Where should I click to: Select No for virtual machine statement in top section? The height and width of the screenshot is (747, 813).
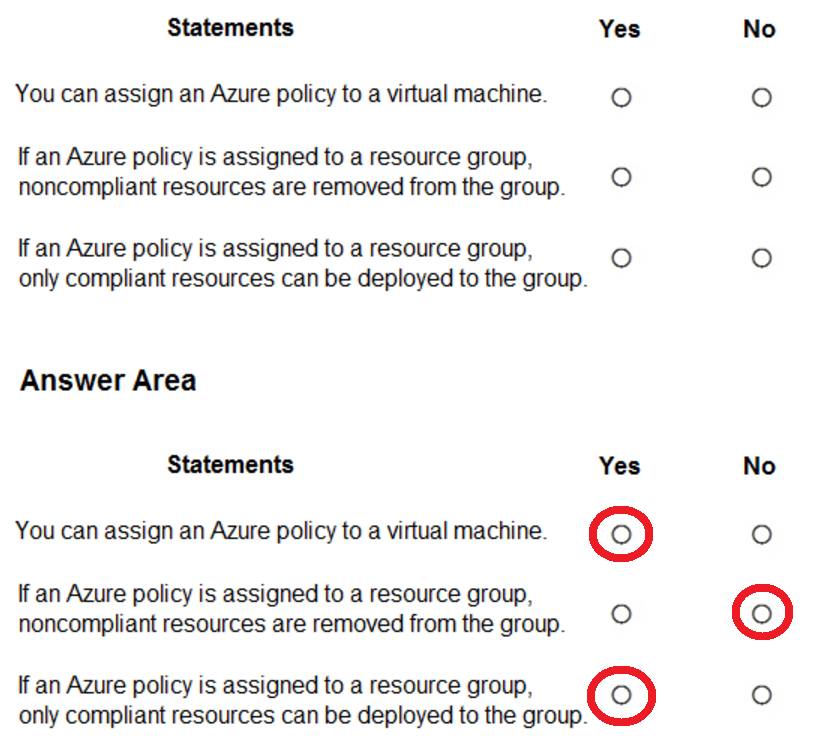(x=761, y=97)
